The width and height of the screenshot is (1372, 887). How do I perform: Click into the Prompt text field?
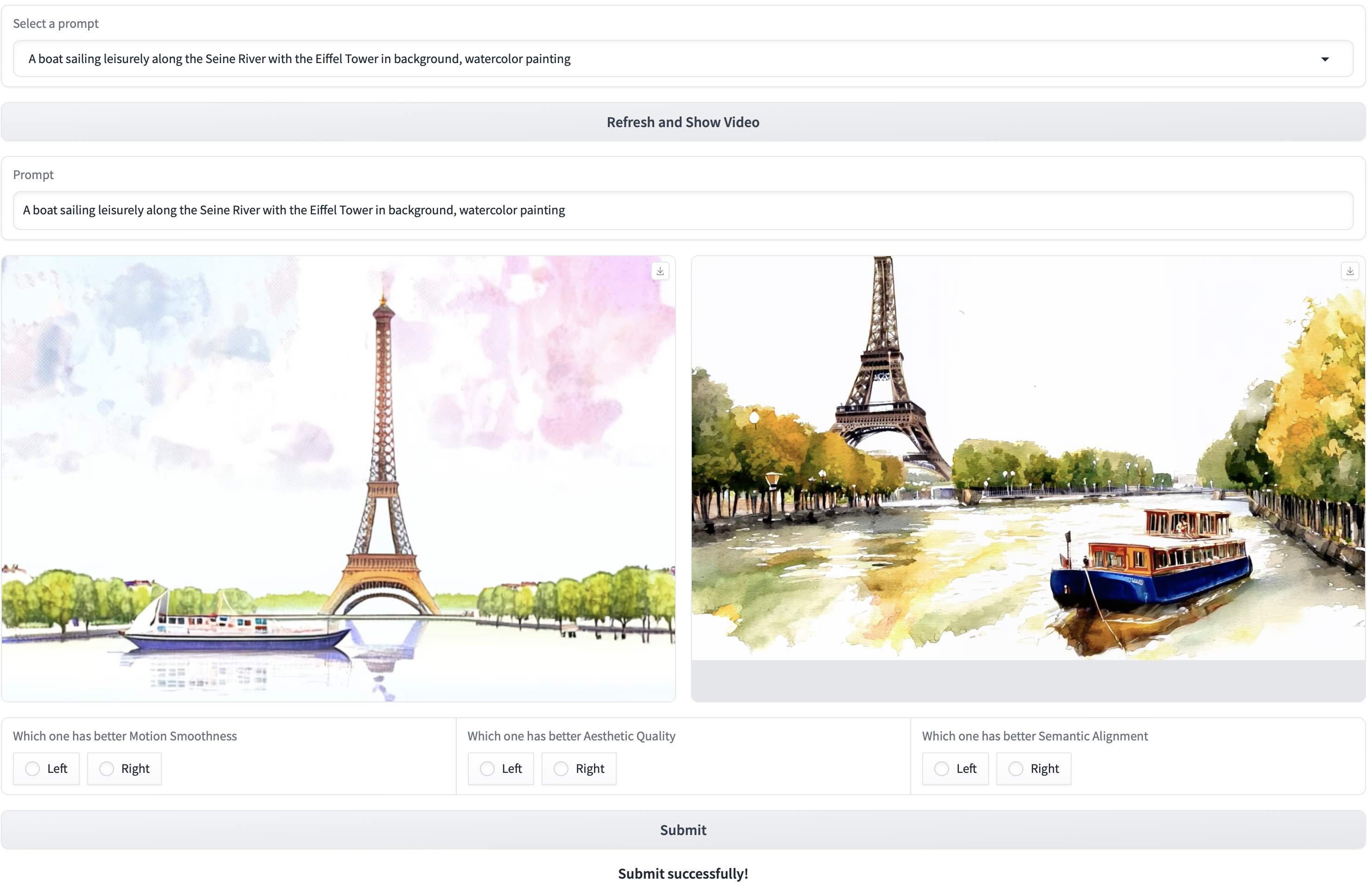click(x=683, y=210)
